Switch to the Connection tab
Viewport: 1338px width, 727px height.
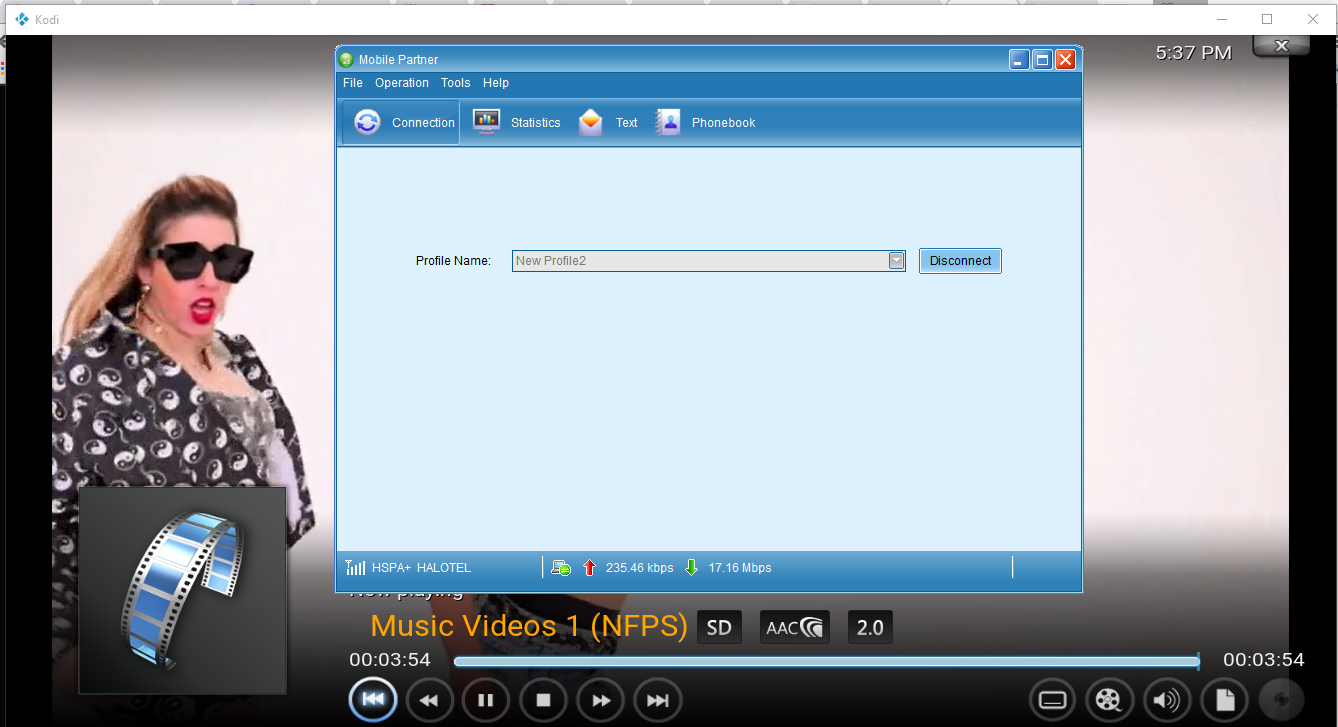coord(402,123)
